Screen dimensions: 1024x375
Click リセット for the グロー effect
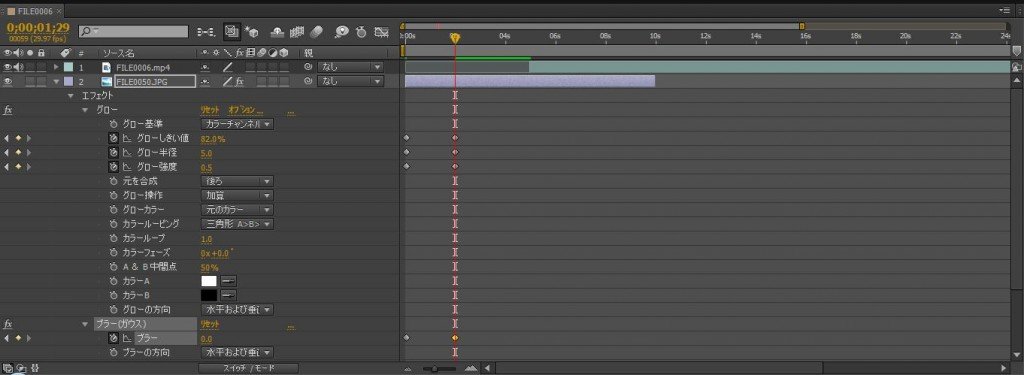coord(210,110)
